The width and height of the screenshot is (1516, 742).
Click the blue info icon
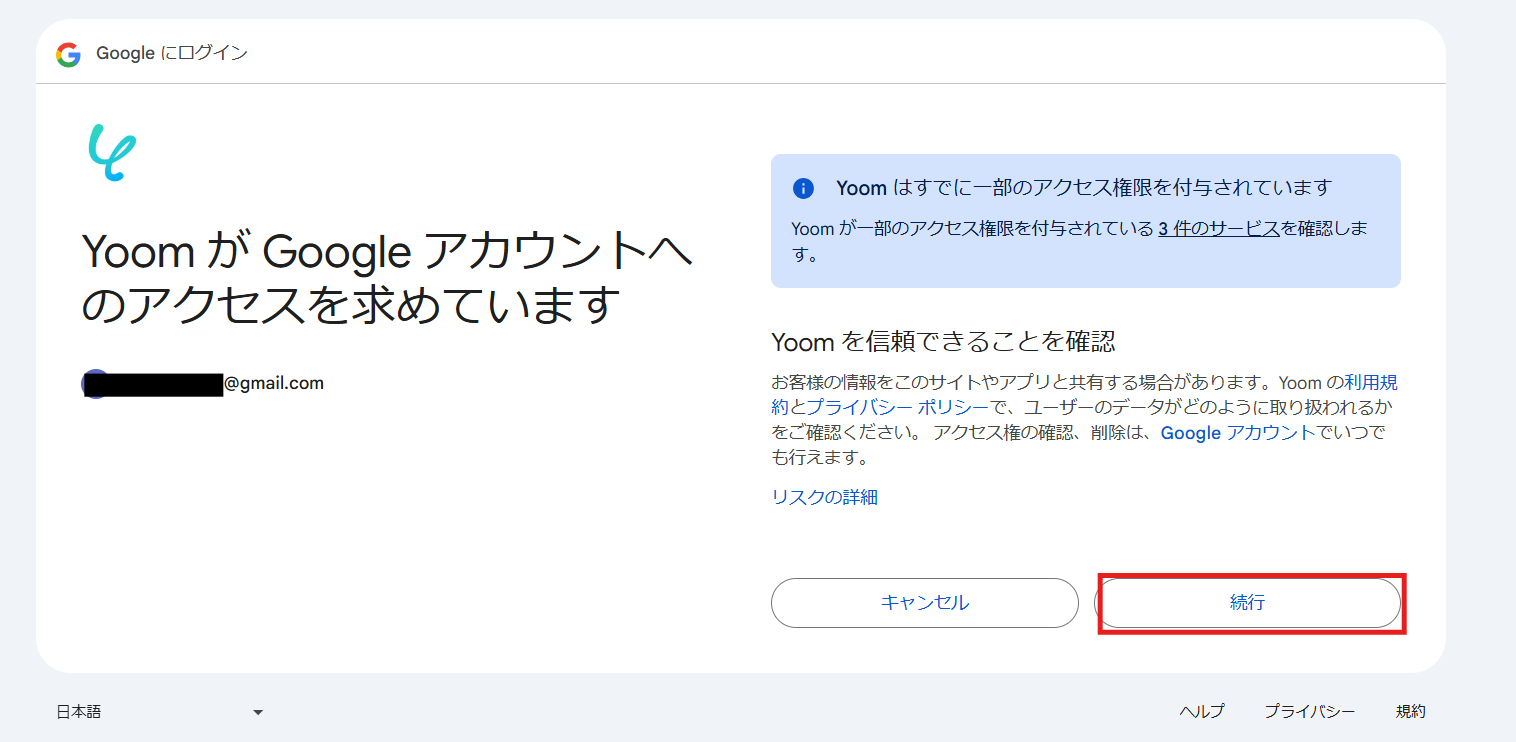pos(803,188)
